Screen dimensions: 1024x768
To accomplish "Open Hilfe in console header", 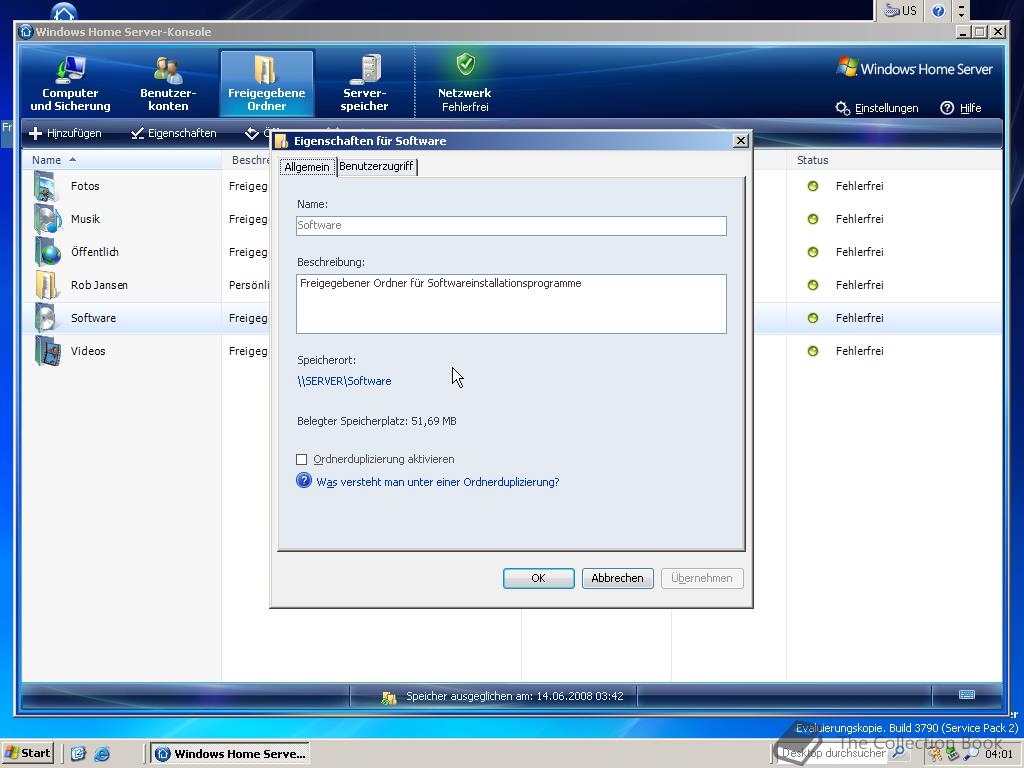I will pos(961,108).
